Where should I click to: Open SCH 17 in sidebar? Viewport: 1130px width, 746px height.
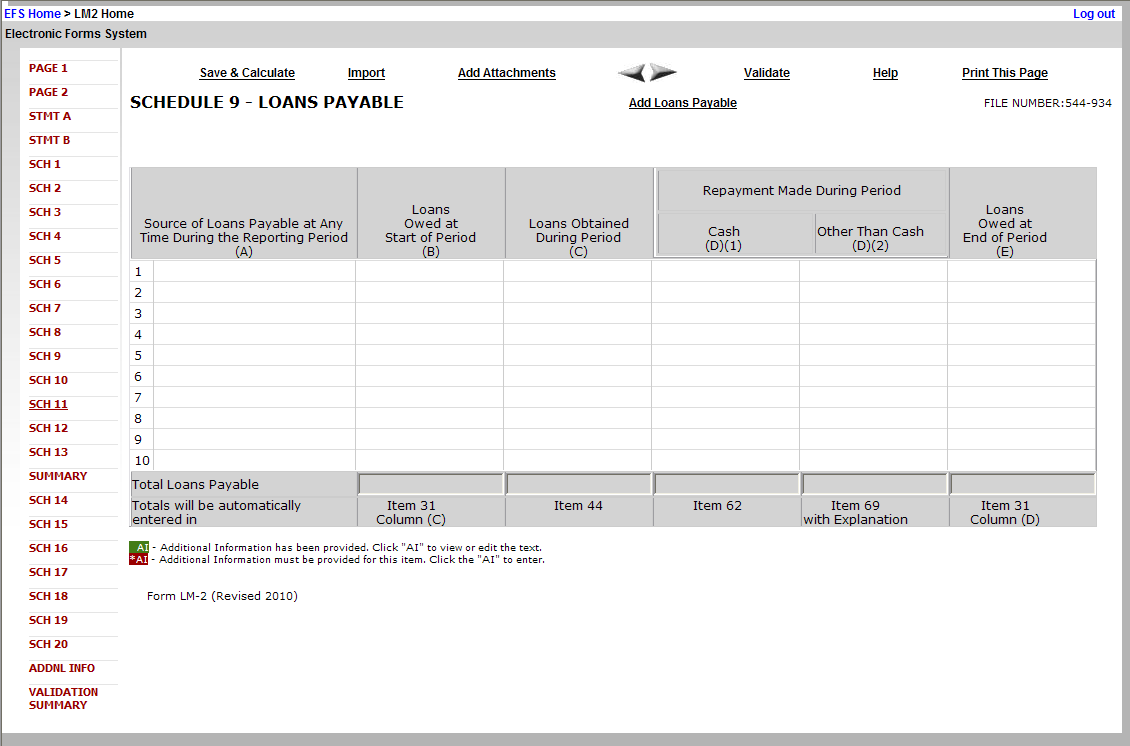48,572
